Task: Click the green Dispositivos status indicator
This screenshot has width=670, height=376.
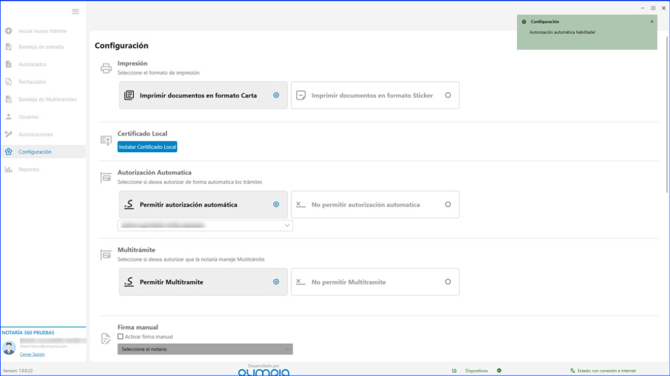Action: pyautogui.click(x=499, y=370)
